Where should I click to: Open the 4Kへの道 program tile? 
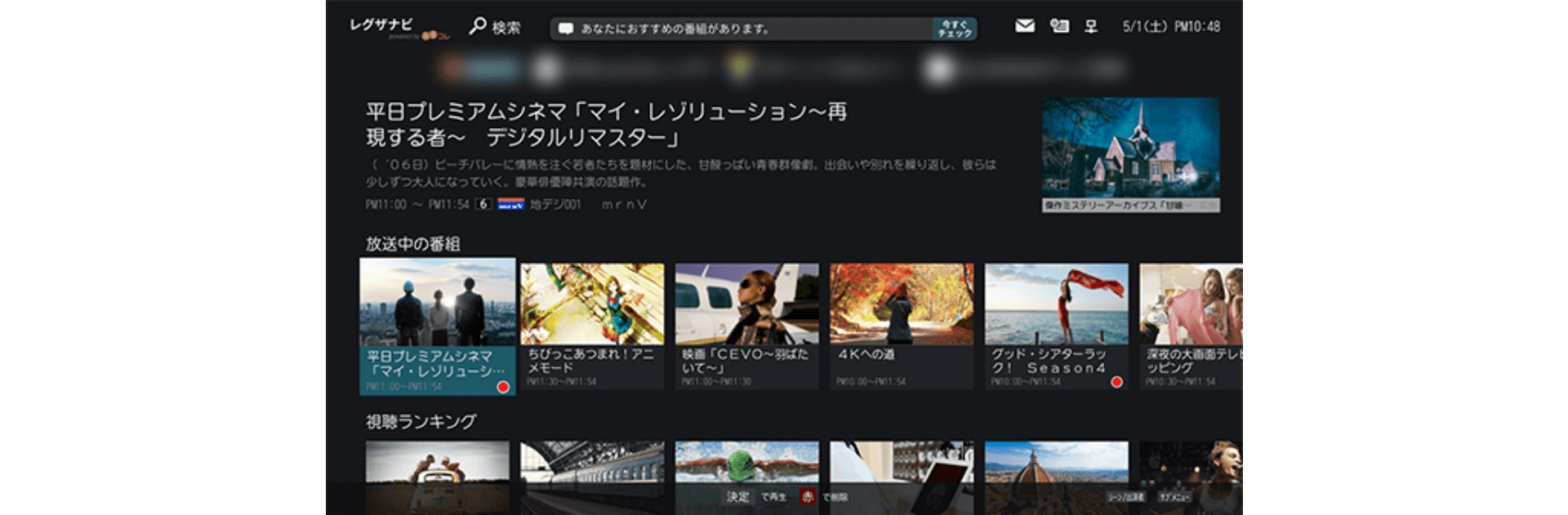902,326
